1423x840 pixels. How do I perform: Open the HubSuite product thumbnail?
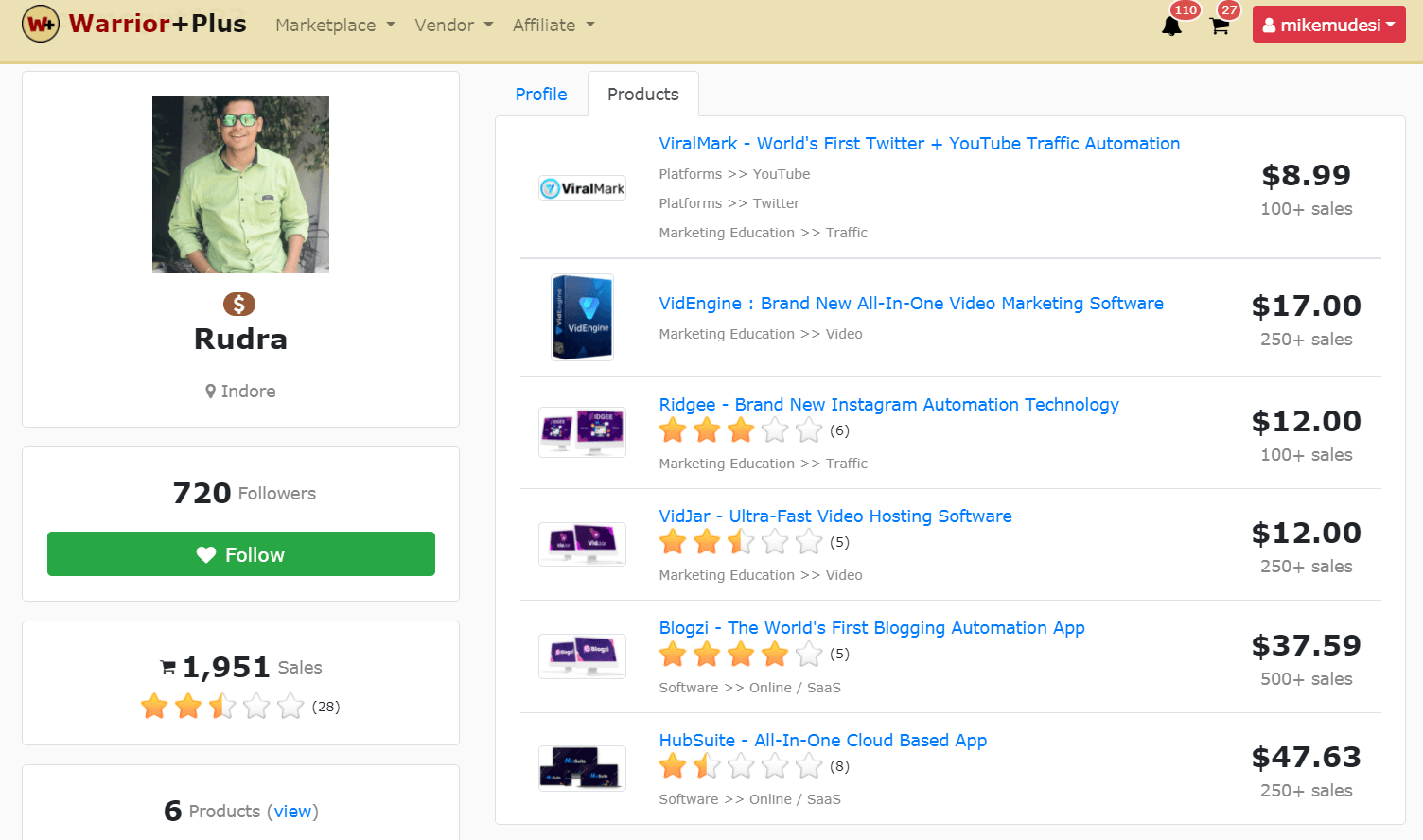(582, 768)
